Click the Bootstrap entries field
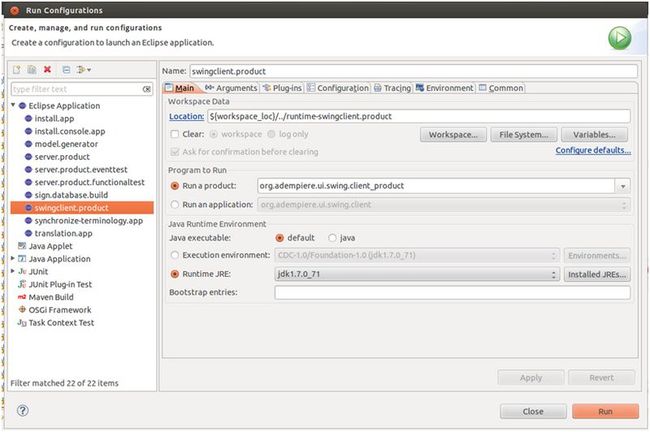 (x=452, y=293)
